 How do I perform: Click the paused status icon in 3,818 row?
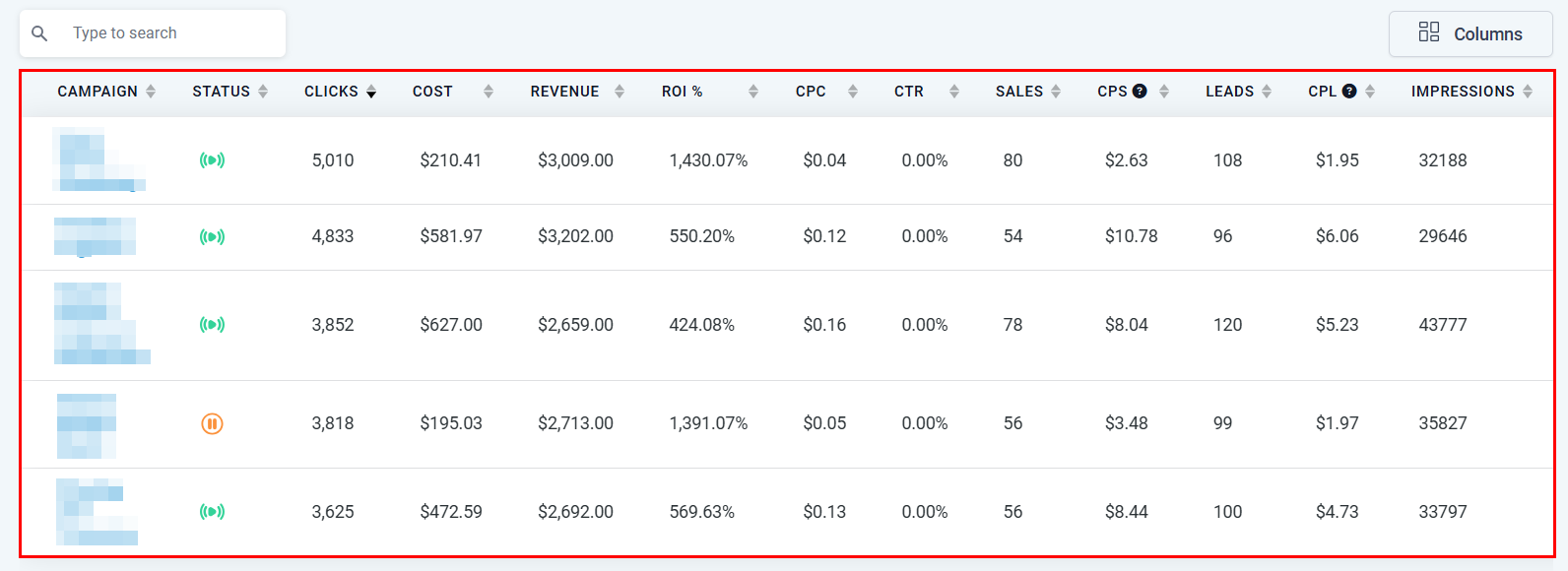[x=212, y=423]
